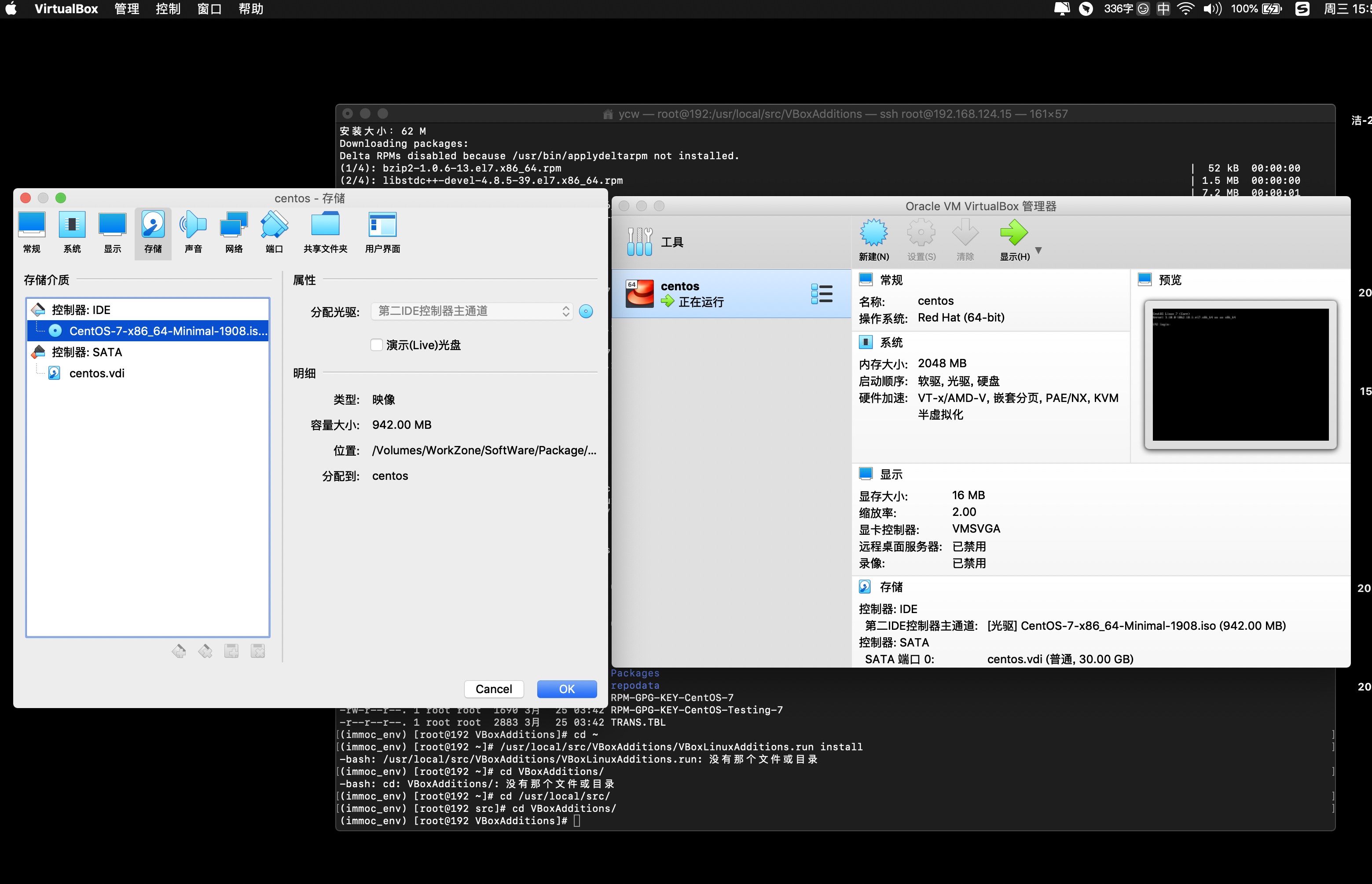
Task: Open the 管理 menu
Action: (127, 9)
